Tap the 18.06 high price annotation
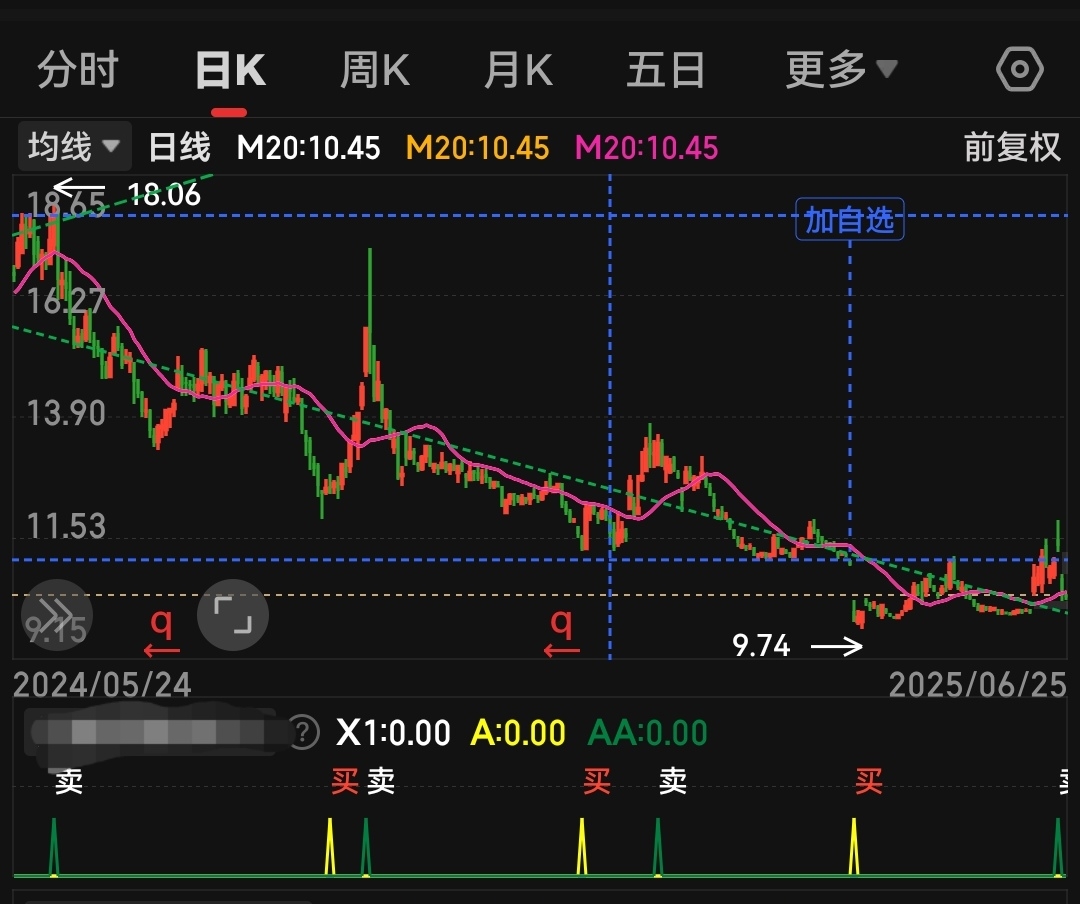This screenshot has width=1080, height=904. pos(164,194)
